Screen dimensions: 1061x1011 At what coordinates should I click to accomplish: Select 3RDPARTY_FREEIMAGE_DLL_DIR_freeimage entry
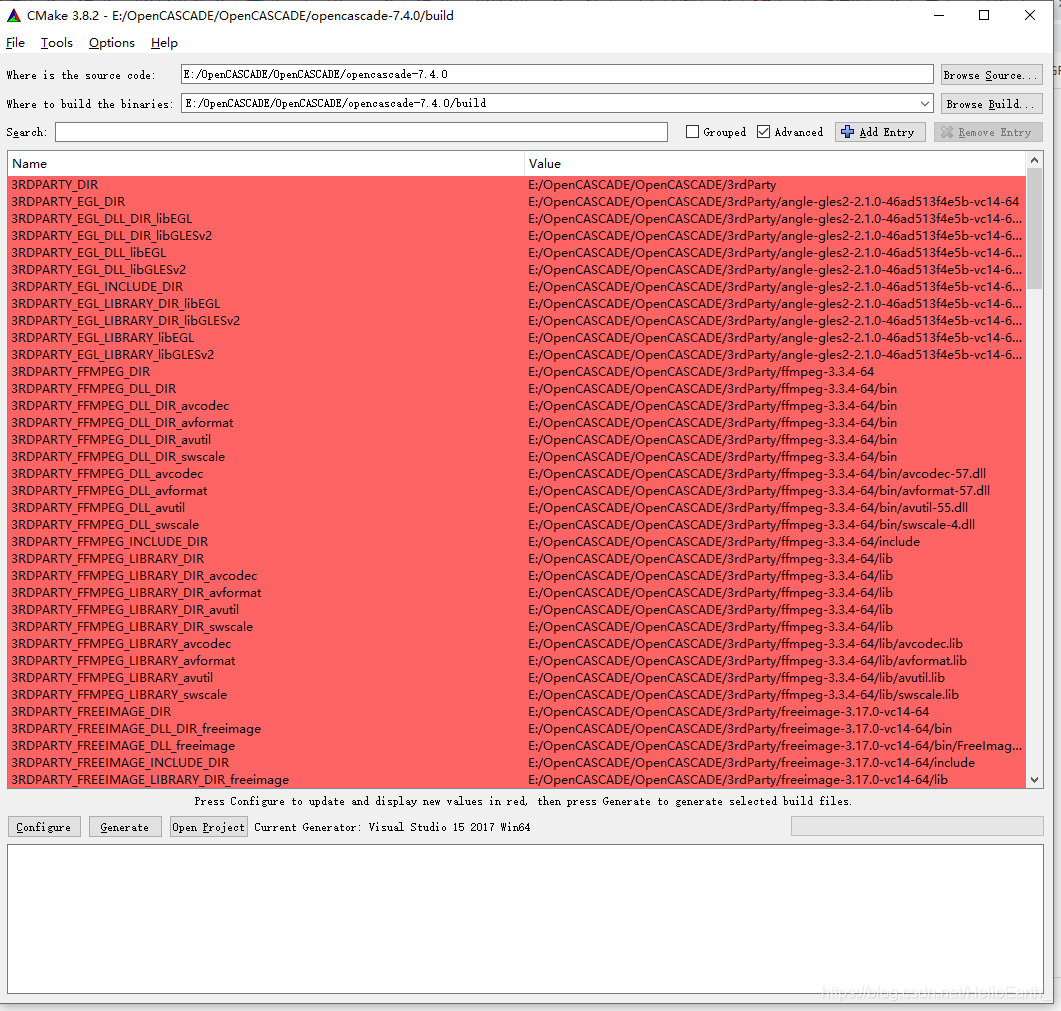(x=136, y=729)
